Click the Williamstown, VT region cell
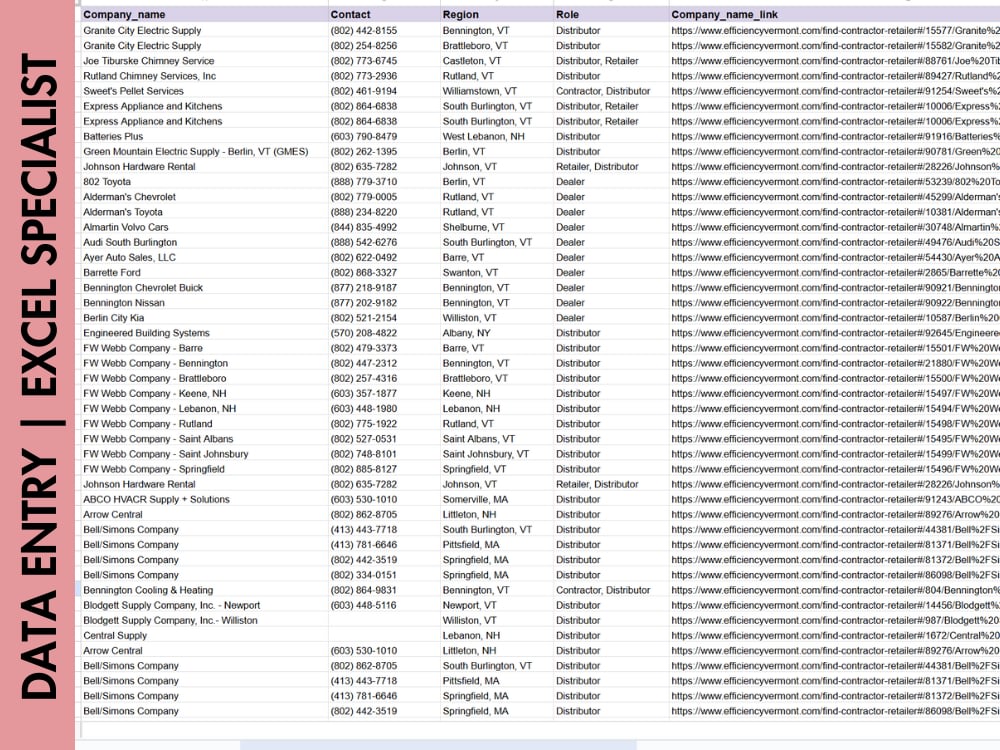 (497, 91)
